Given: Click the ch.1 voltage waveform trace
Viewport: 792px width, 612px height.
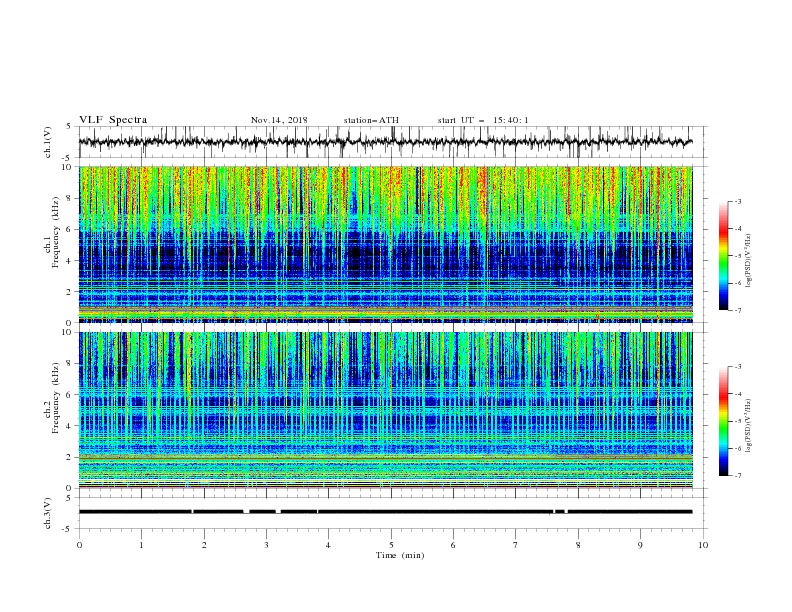Looking at the screenshot, I should (x=385, y=142).
